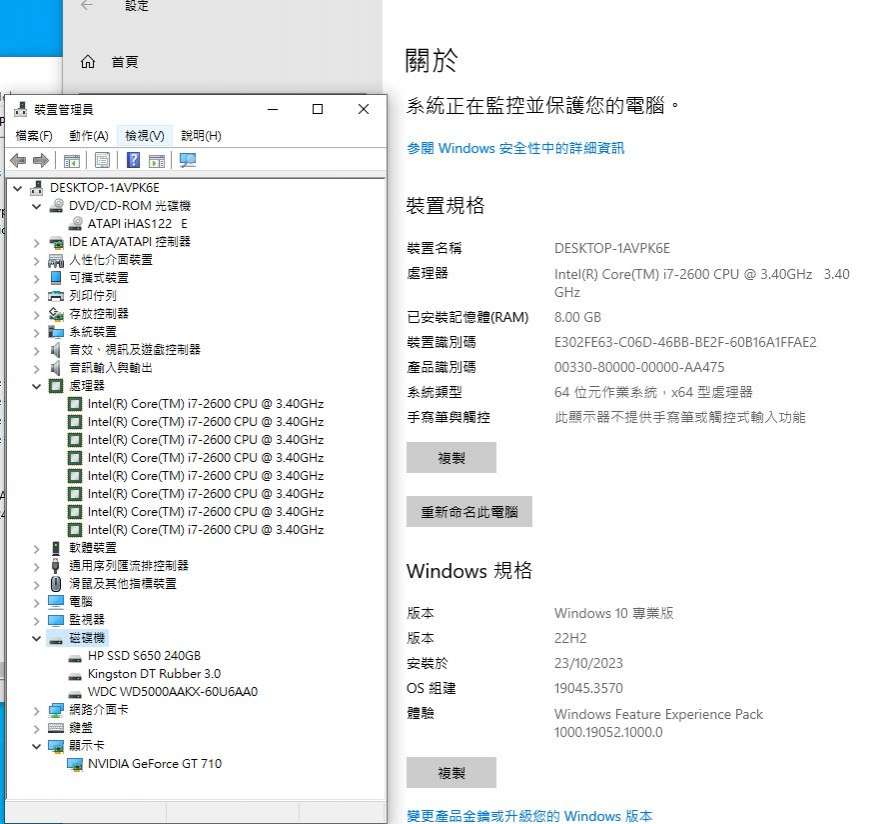Viewport: 892px width, 824px height.
Task: Open 參閱 Windows 安全性中的詳細資訊 link
Action: [x=515, y=148]
